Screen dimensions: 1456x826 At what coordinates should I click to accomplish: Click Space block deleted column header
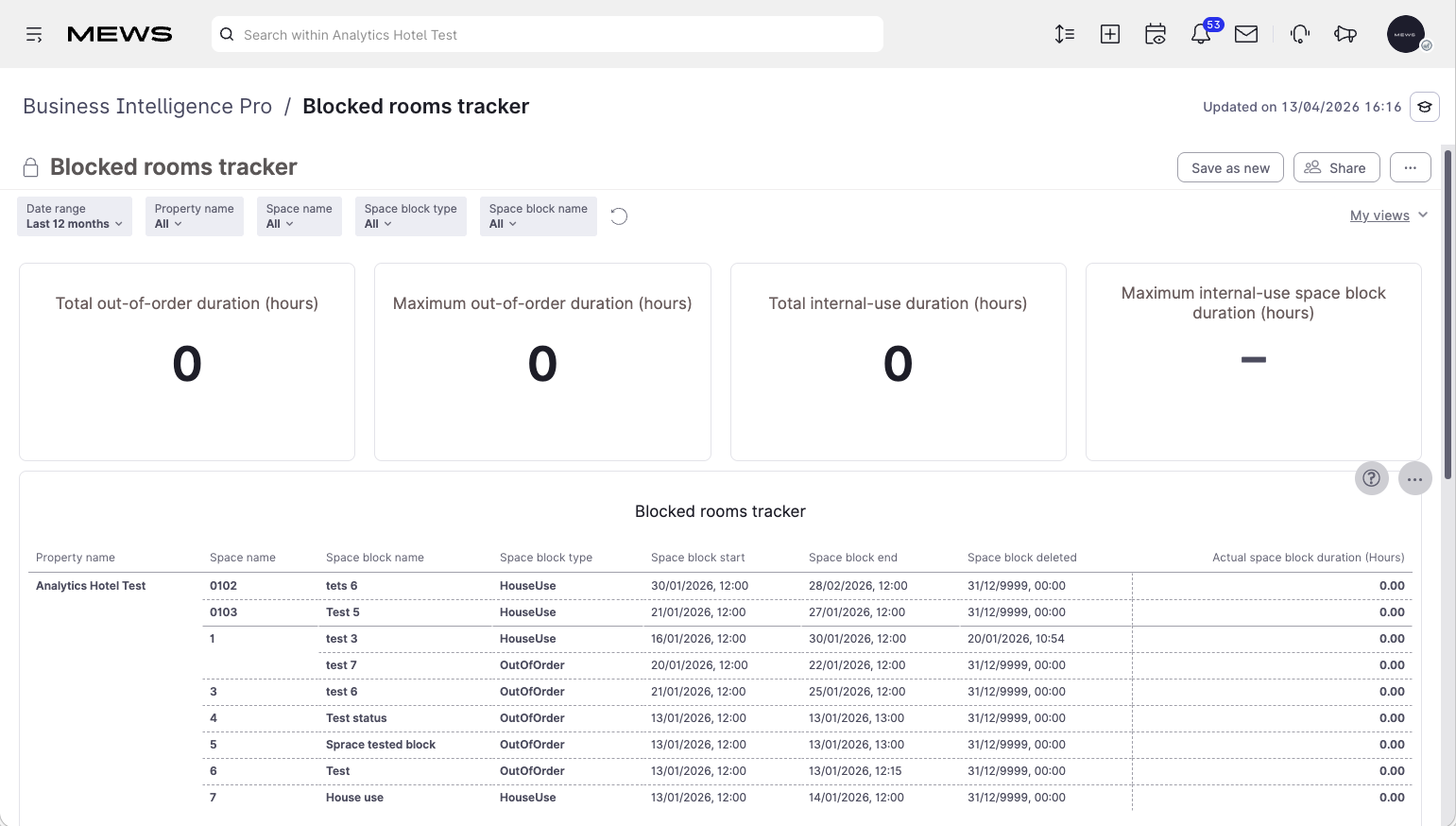(x=1022, y=558)
